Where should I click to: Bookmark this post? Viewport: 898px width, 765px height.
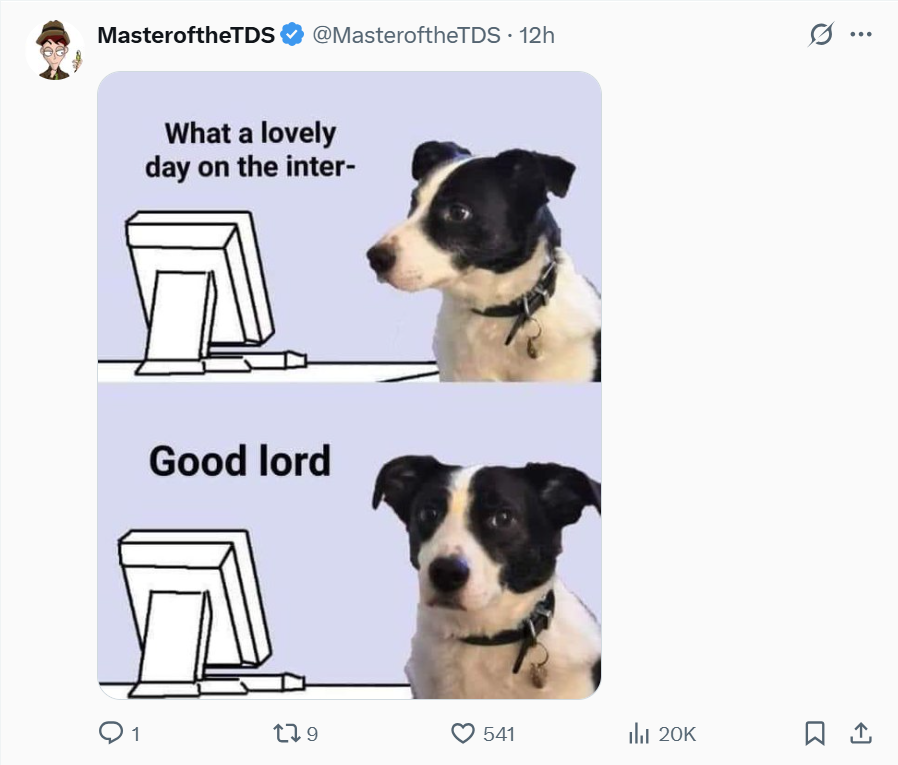pyautogui.click(x=815, y=734)
